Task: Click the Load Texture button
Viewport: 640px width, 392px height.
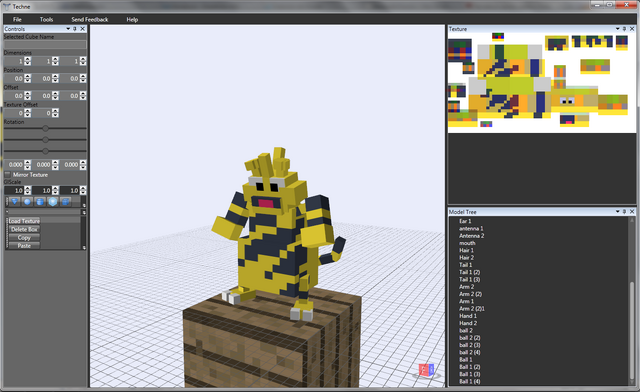Action: click(x=24, y=221)
